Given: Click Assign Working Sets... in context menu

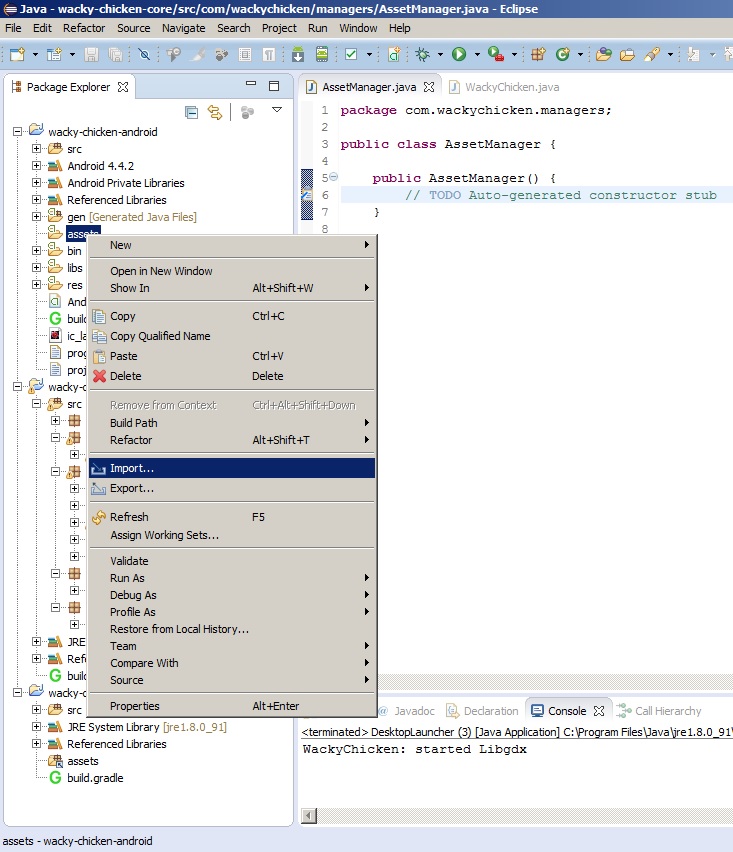Looking at the screenshot, I should tap(232, 535).
